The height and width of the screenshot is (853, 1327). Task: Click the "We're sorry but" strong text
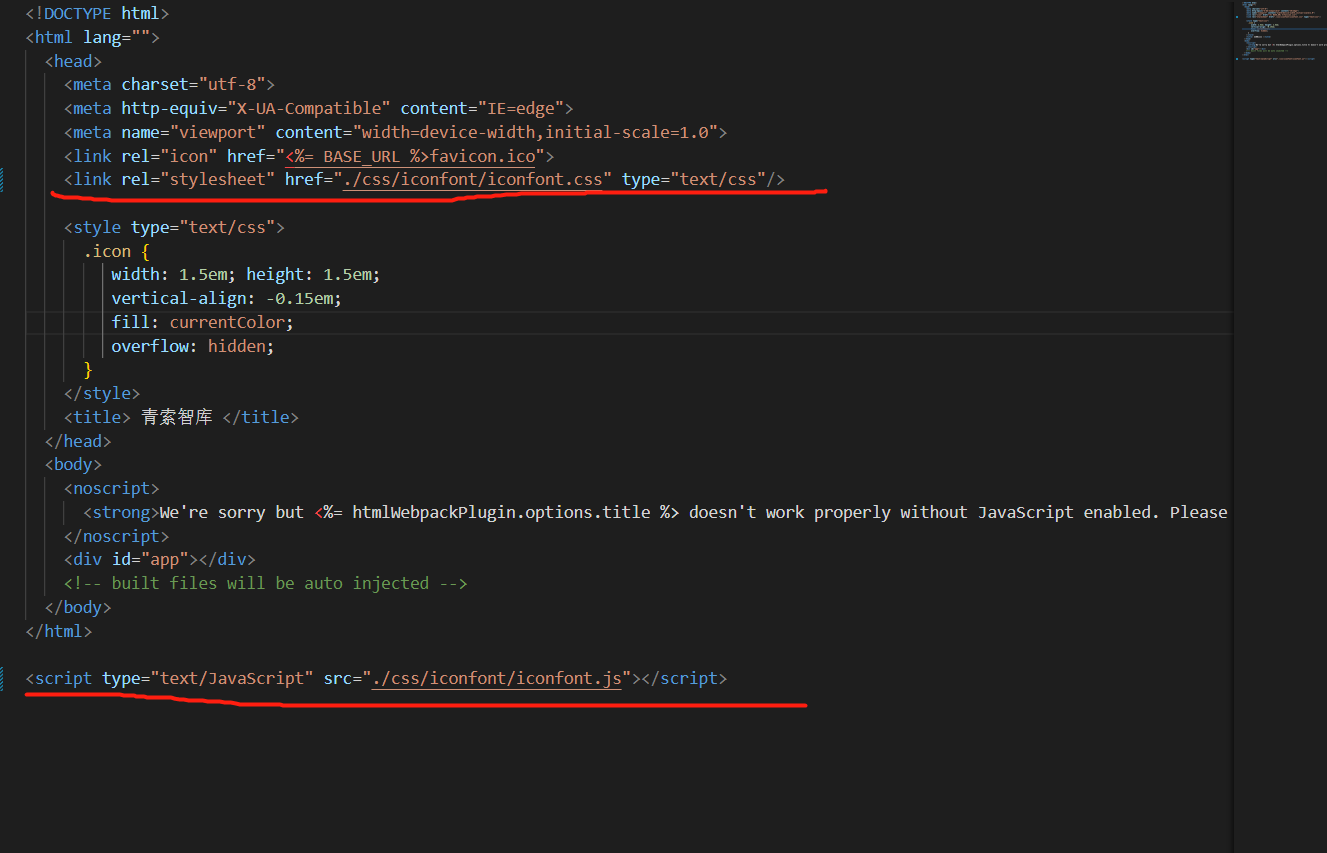pos(232,512)
